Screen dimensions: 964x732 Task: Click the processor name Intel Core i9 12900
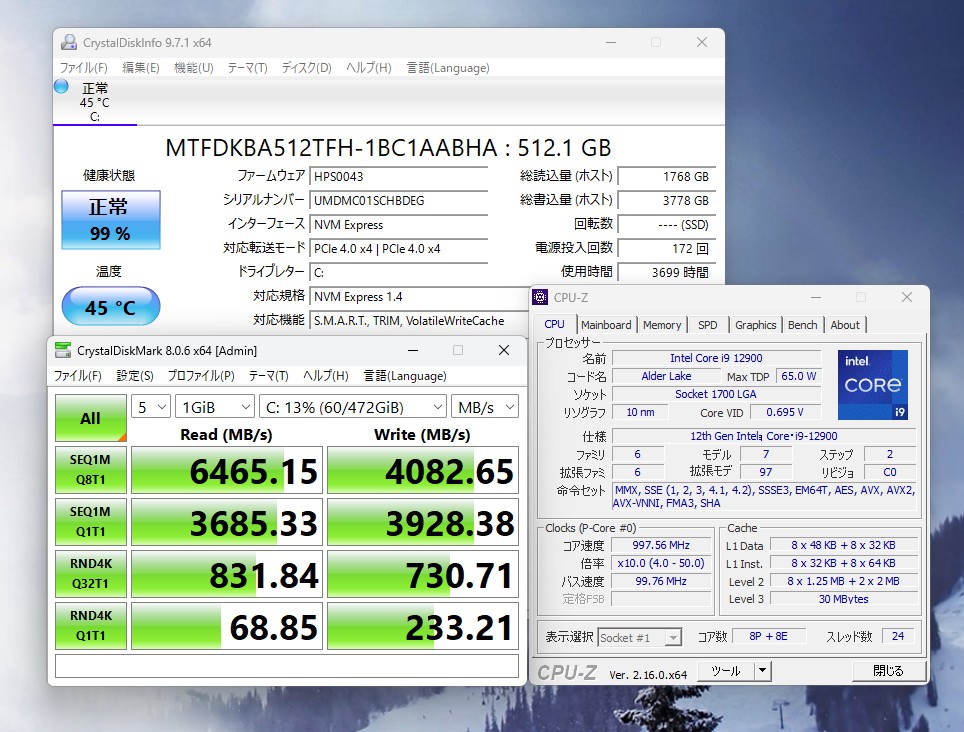[716, 358]
